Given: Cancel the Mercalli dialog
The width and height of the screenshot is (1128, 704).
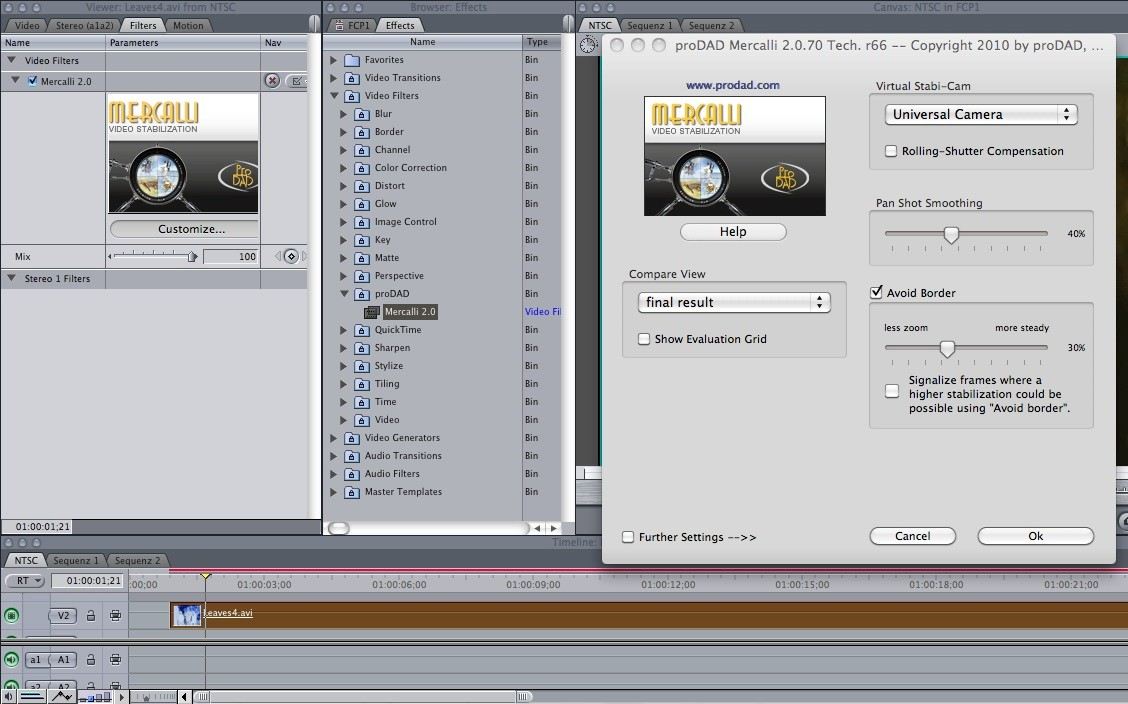Looking at the screenshot, I should point(913,536).
